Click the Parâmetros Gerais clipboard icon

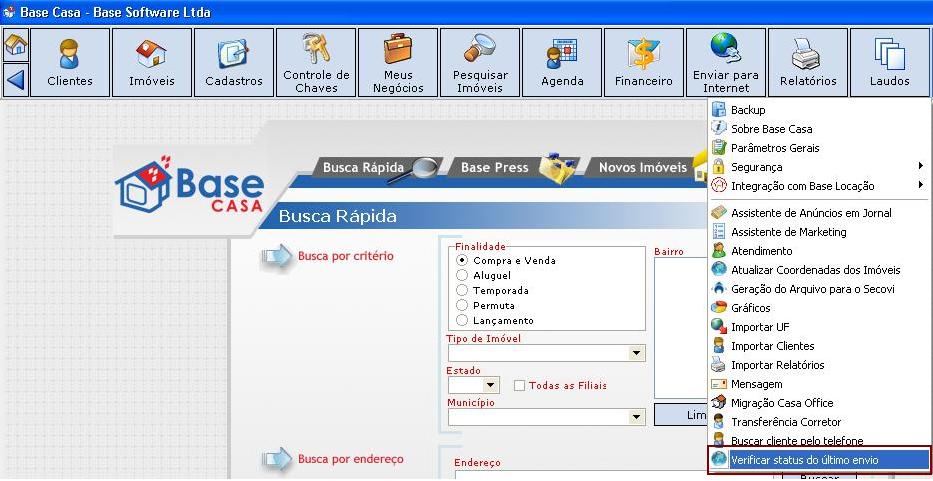click(719, 147)
